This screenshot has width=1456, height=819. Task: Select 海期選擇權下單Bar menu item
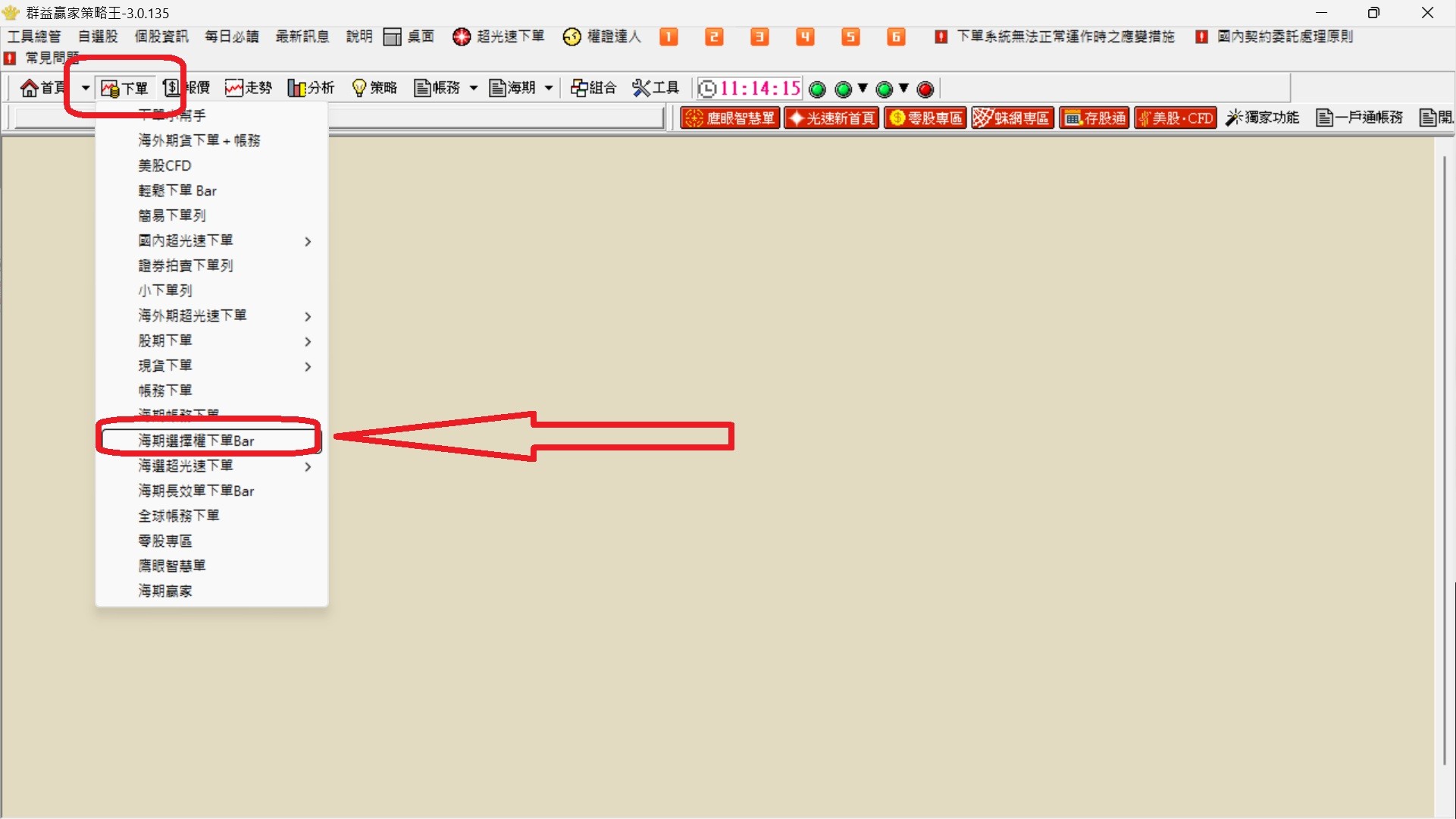(196, 441)
